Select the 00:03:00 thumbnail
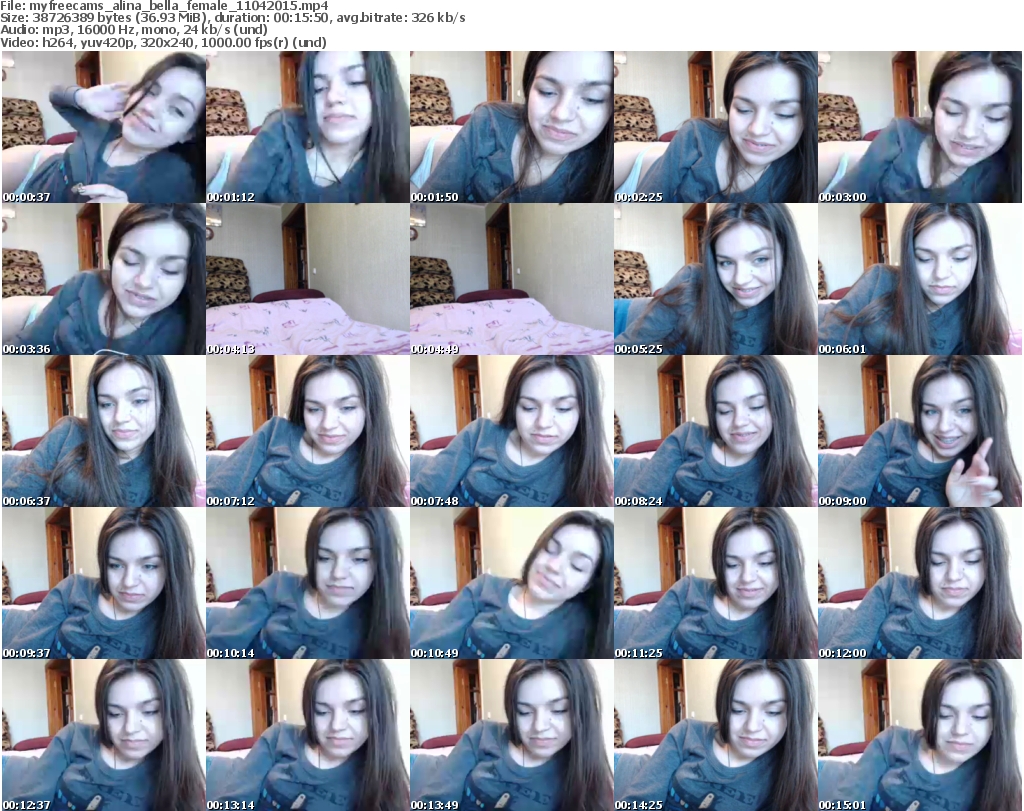The height and width of the screenshot is (811, 1024). [919, 127]
